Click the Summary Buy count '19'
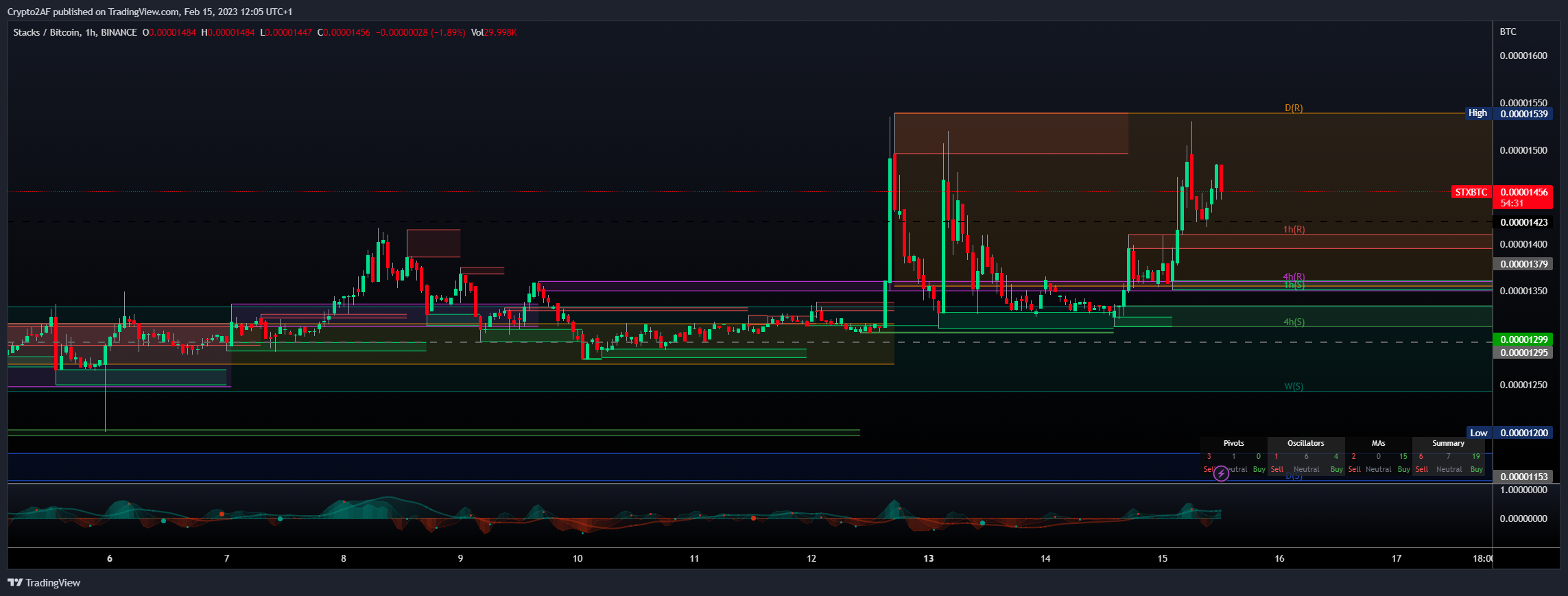Viewport: 1568px width, 596px height. pos(1476,456)
